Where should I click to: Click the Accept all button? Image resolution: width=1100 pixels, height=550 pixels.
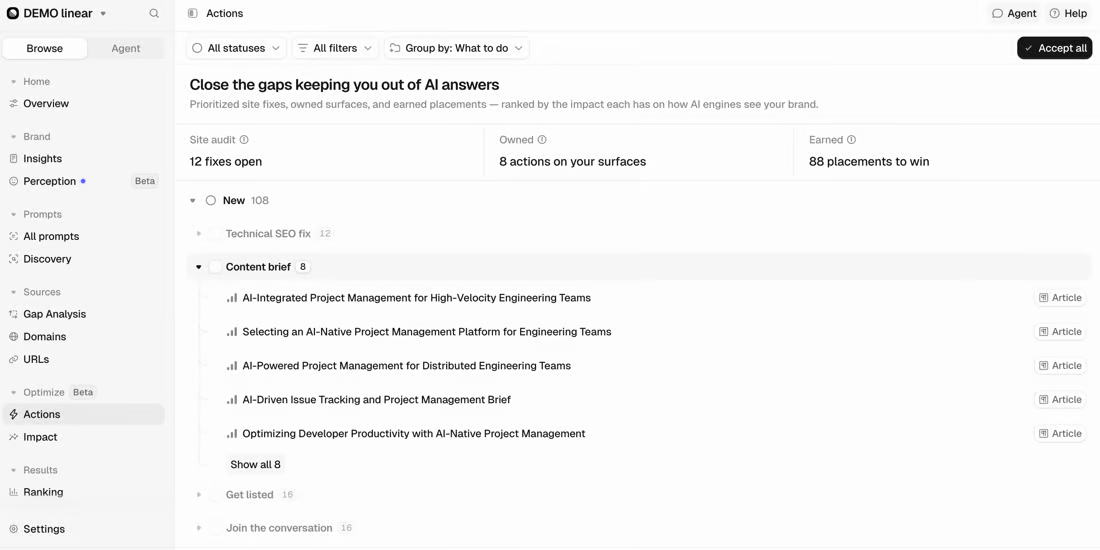pyautogui.click(x=1054, y=48)
